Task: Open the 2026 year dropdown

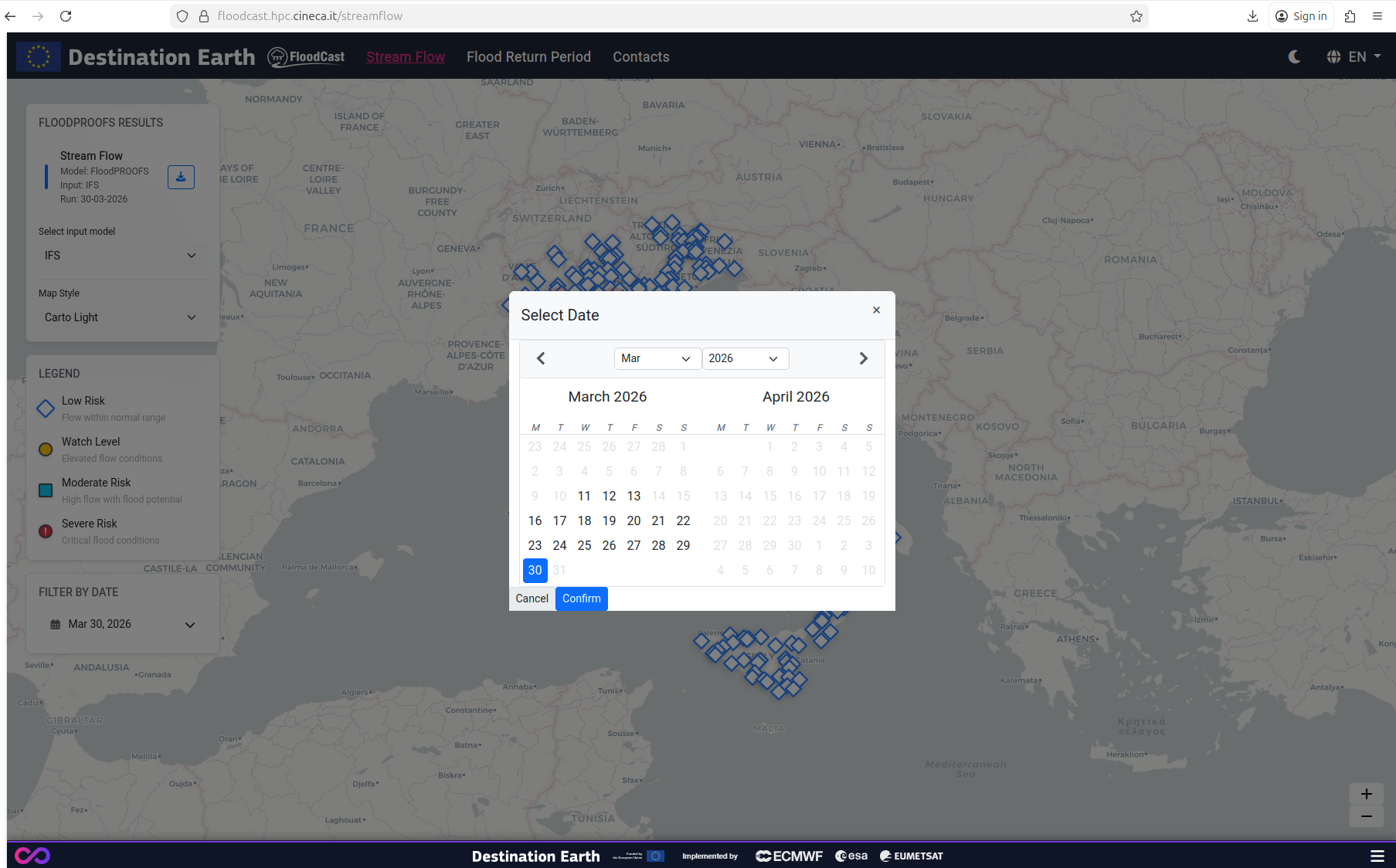Action: 745,358
